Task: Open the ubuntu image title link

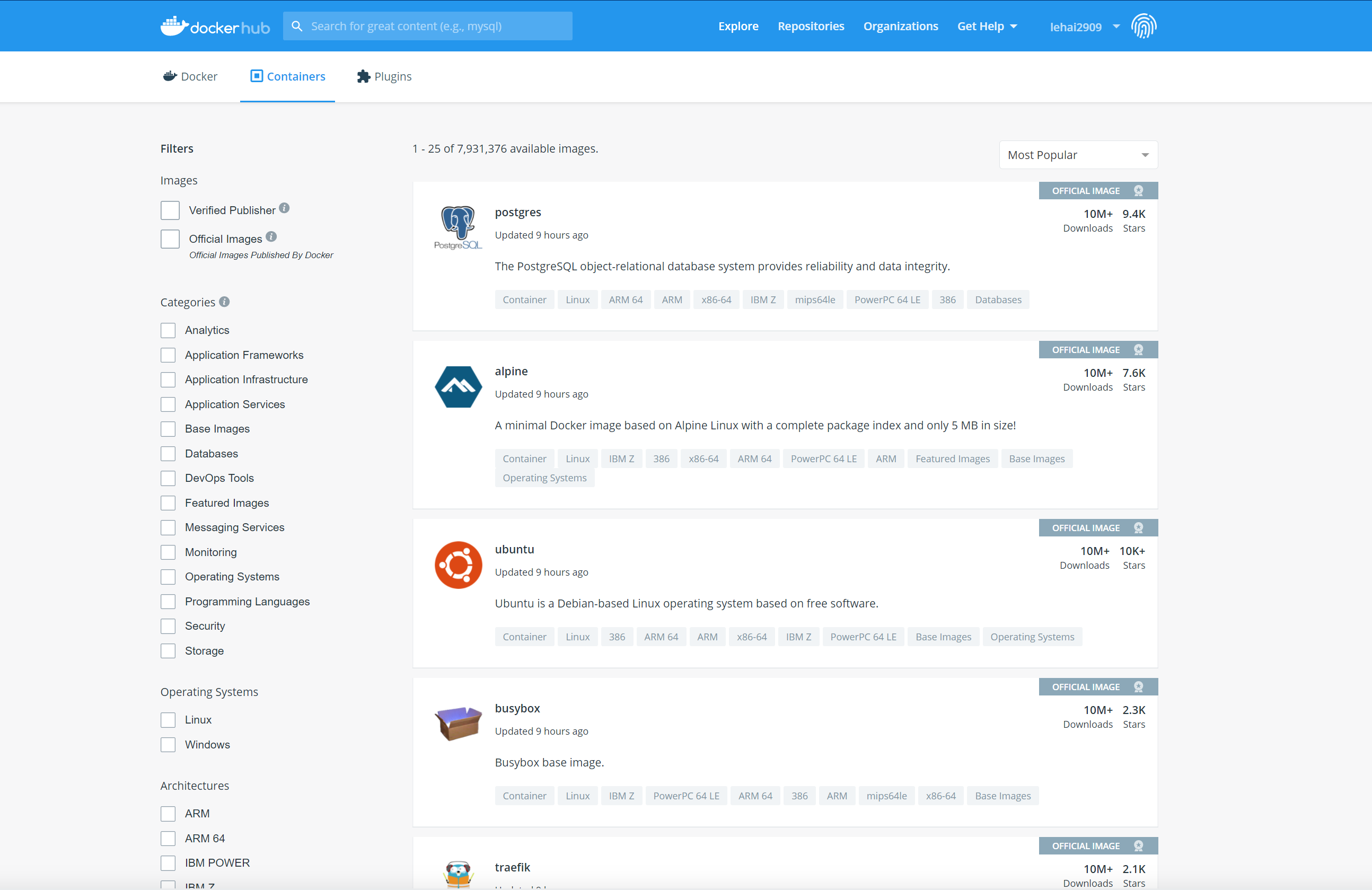Action: tap(514, 549)
